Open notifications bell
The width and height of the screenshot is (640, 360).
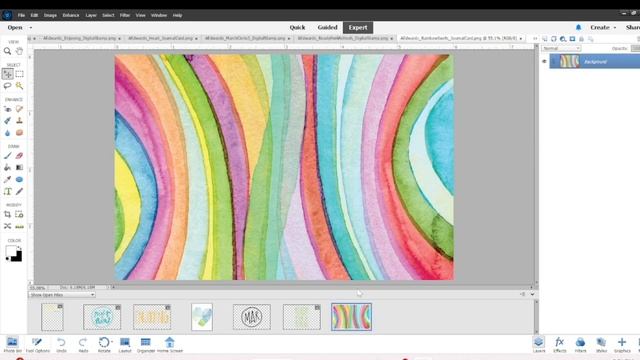(578, 27)
